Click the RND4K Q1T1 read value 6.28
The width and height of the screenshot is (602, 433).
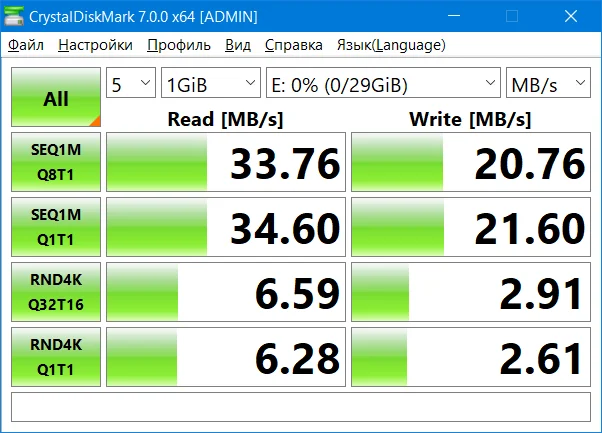point(226,357)
